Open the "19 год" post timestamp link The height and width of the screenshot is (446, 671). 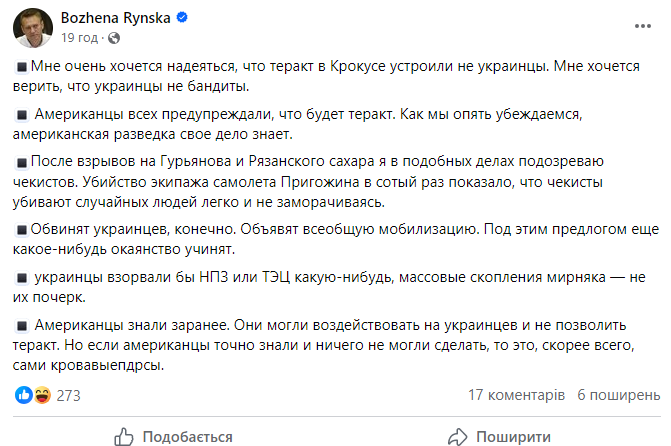pyautogui.click(x=79, y=37)
